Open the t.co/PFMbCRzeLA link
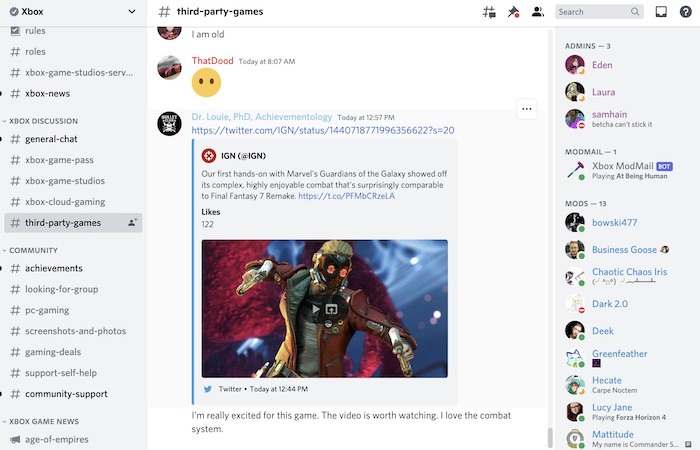This screenshot has height=450, width=700. pos(346,196)
